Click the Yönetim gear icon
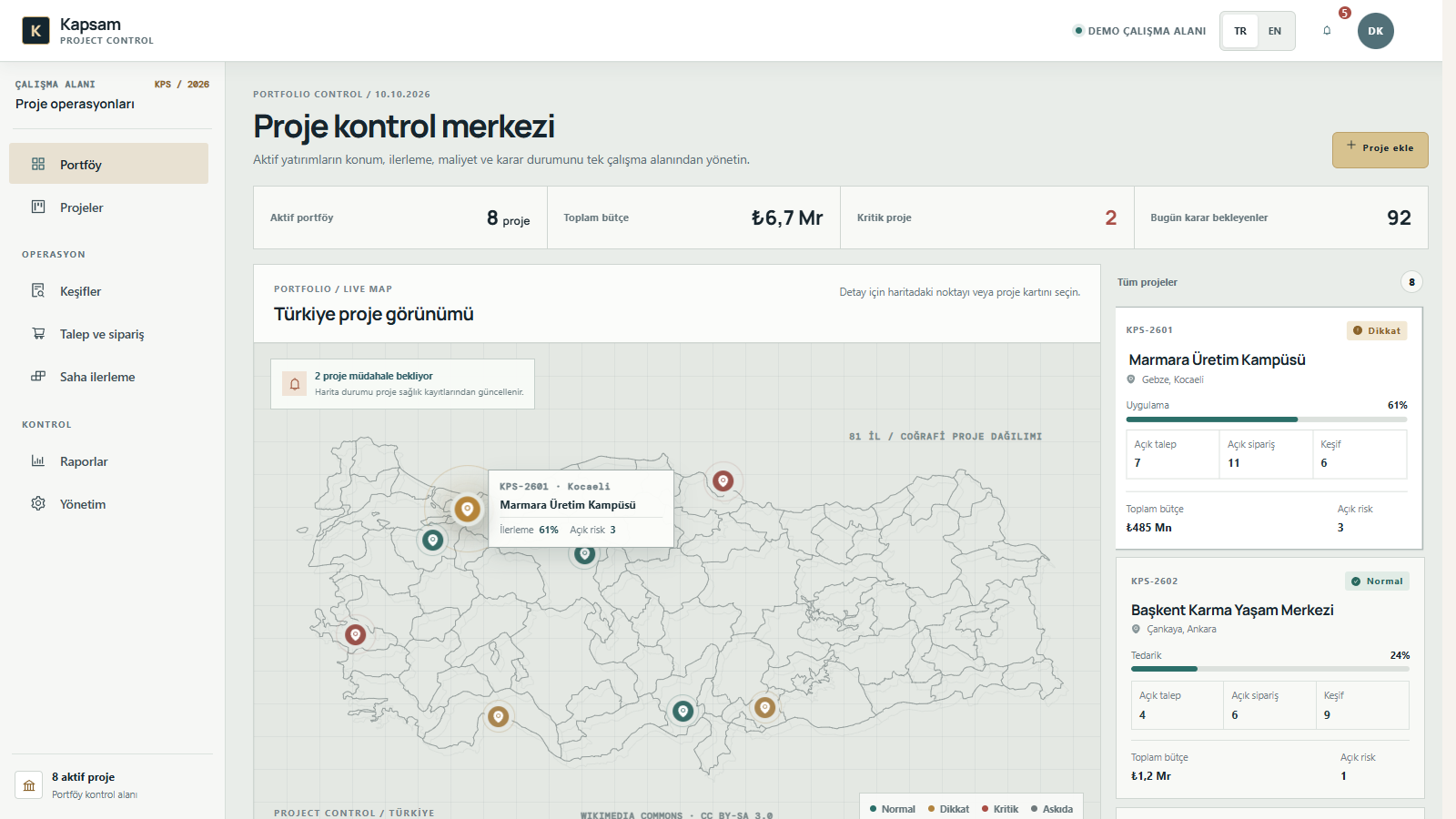Image resolution: width=1456 pixels, height=819 pixels. coord(38,504)
